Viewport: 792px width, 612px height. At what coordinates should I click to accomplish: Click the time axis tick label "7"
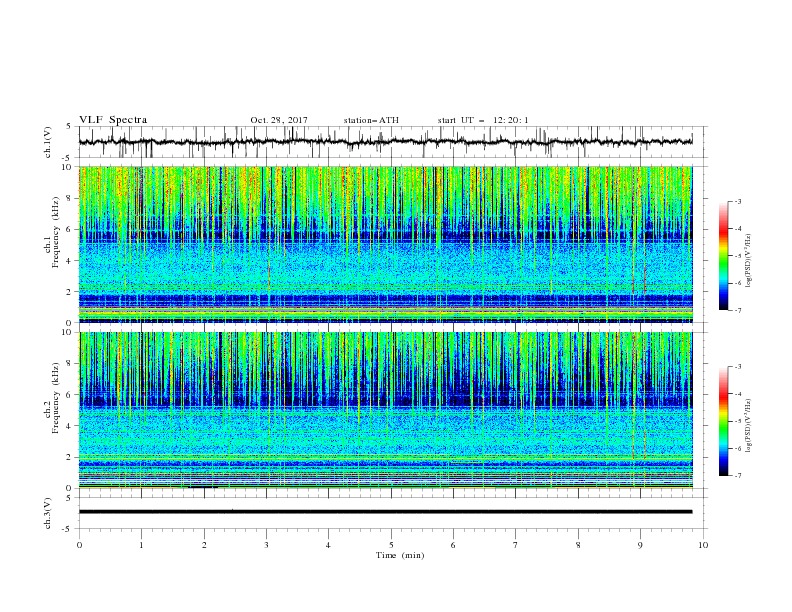coord(516,545)
